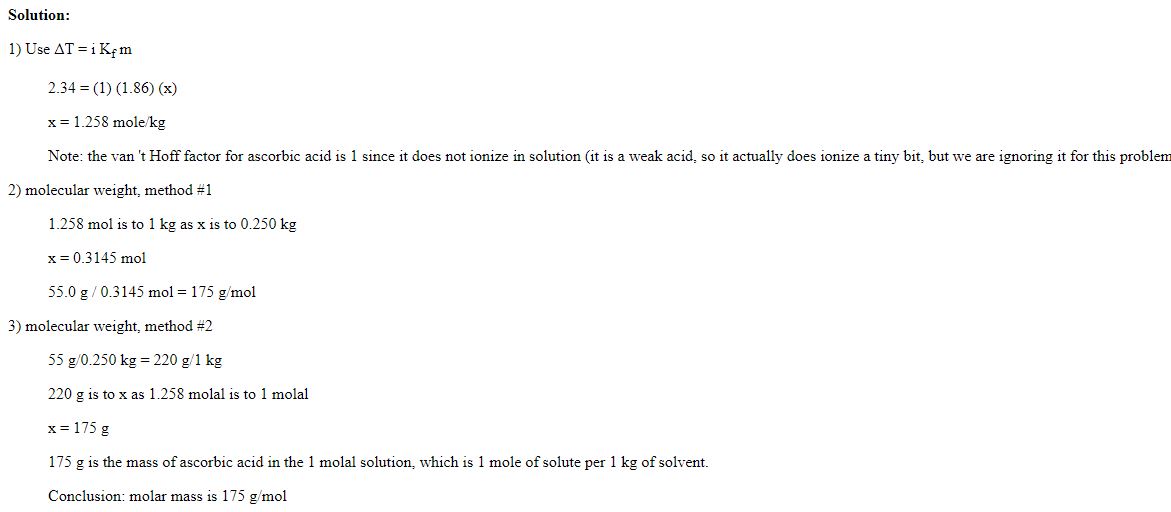This screenshot has width=1171, height=512.
Task: Click the result "x = 175 g"
Action: 78,428
